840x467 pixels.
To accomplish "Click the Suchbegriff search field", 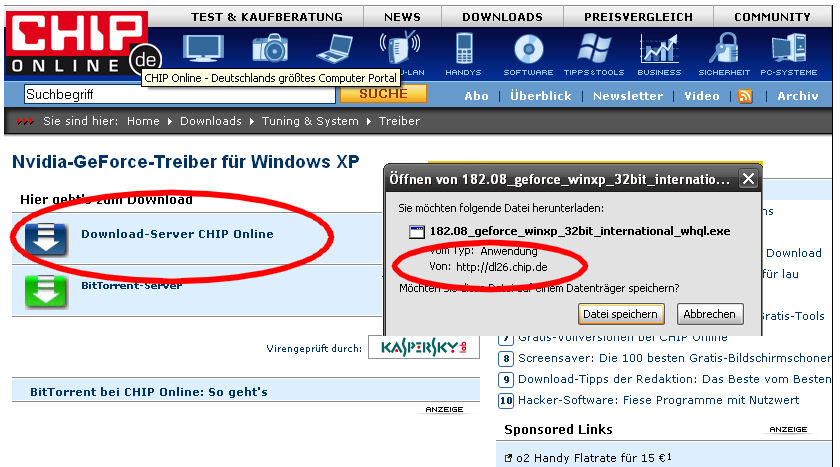I will point(179,94).
